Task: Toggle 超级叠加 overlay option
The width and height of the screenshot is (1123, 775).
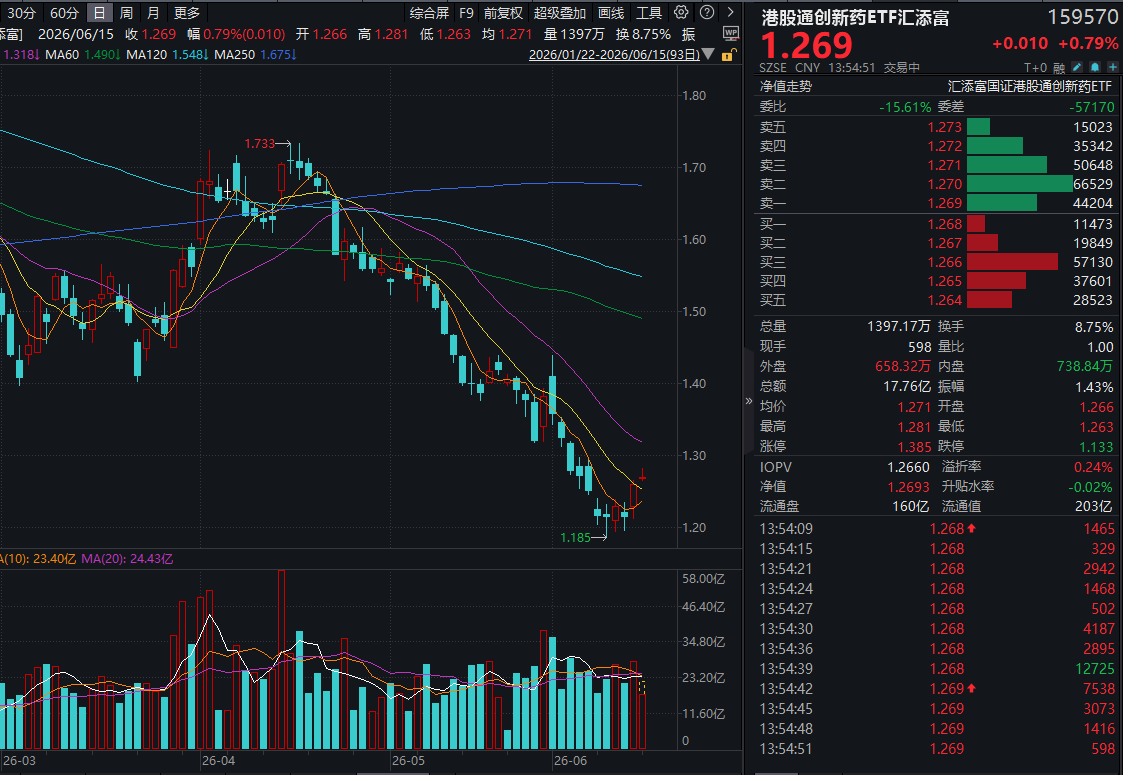Action: tap(559, 13)
